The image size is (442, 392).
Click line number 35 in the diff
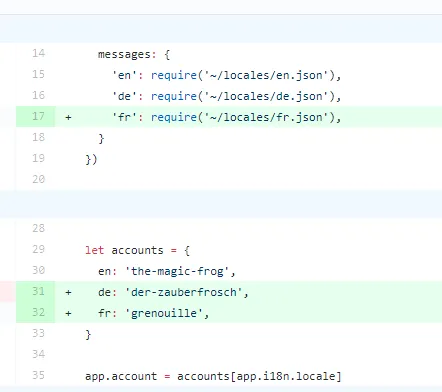pos(38,375)
